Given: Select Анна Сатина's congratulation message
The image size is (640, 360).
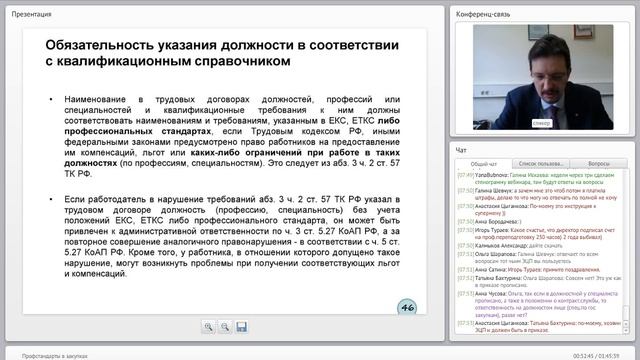Looking at the screenshot, I should coord(529,270).
